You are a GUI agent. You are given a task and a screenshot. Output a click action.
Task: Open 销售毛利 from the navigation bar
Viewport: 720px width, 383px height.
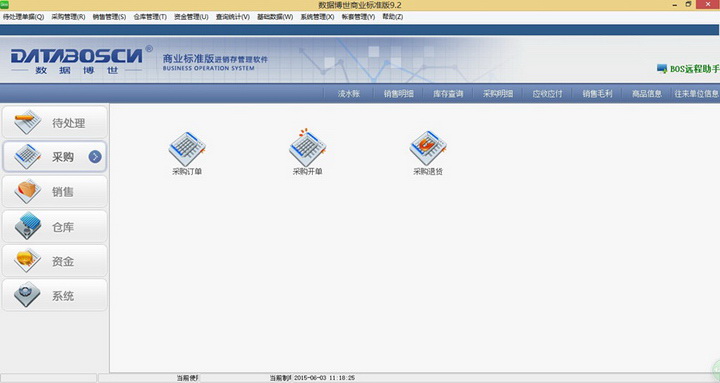tap(597, 94)
